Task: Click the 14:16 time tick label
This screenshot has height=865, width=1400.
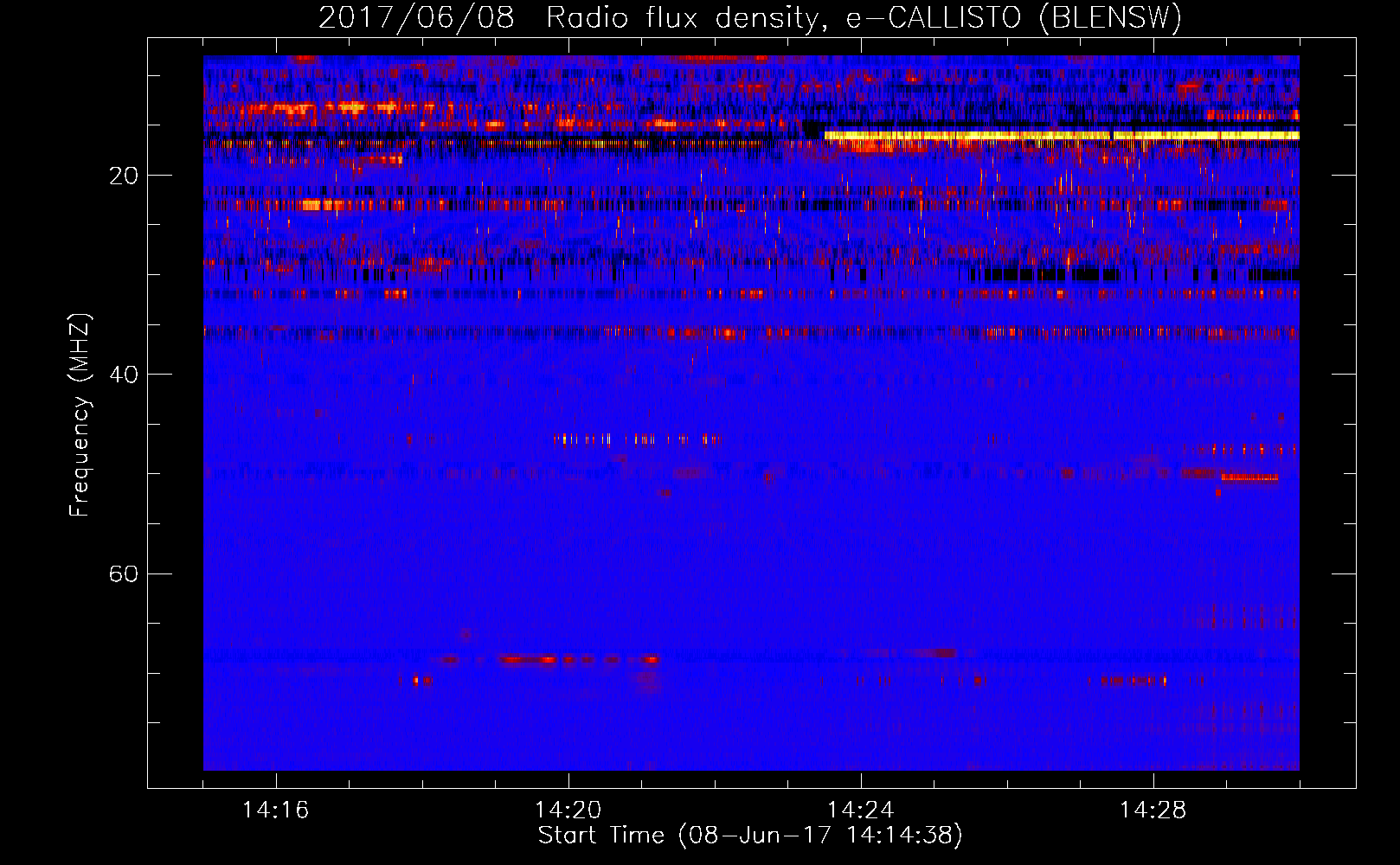Action: tap(276, 811)
